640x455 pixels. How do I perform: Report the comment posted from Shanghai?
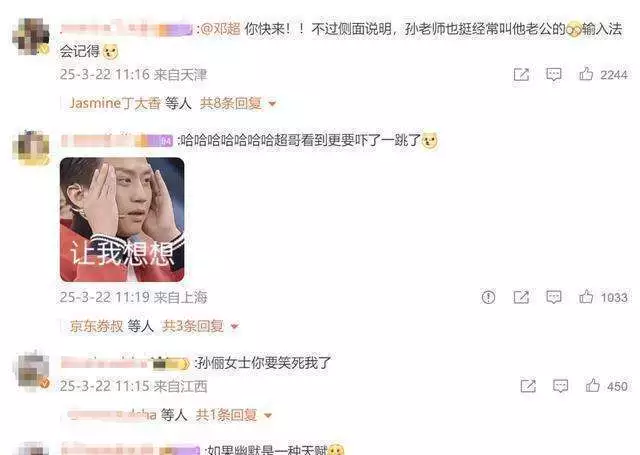(x=488, y=297)
